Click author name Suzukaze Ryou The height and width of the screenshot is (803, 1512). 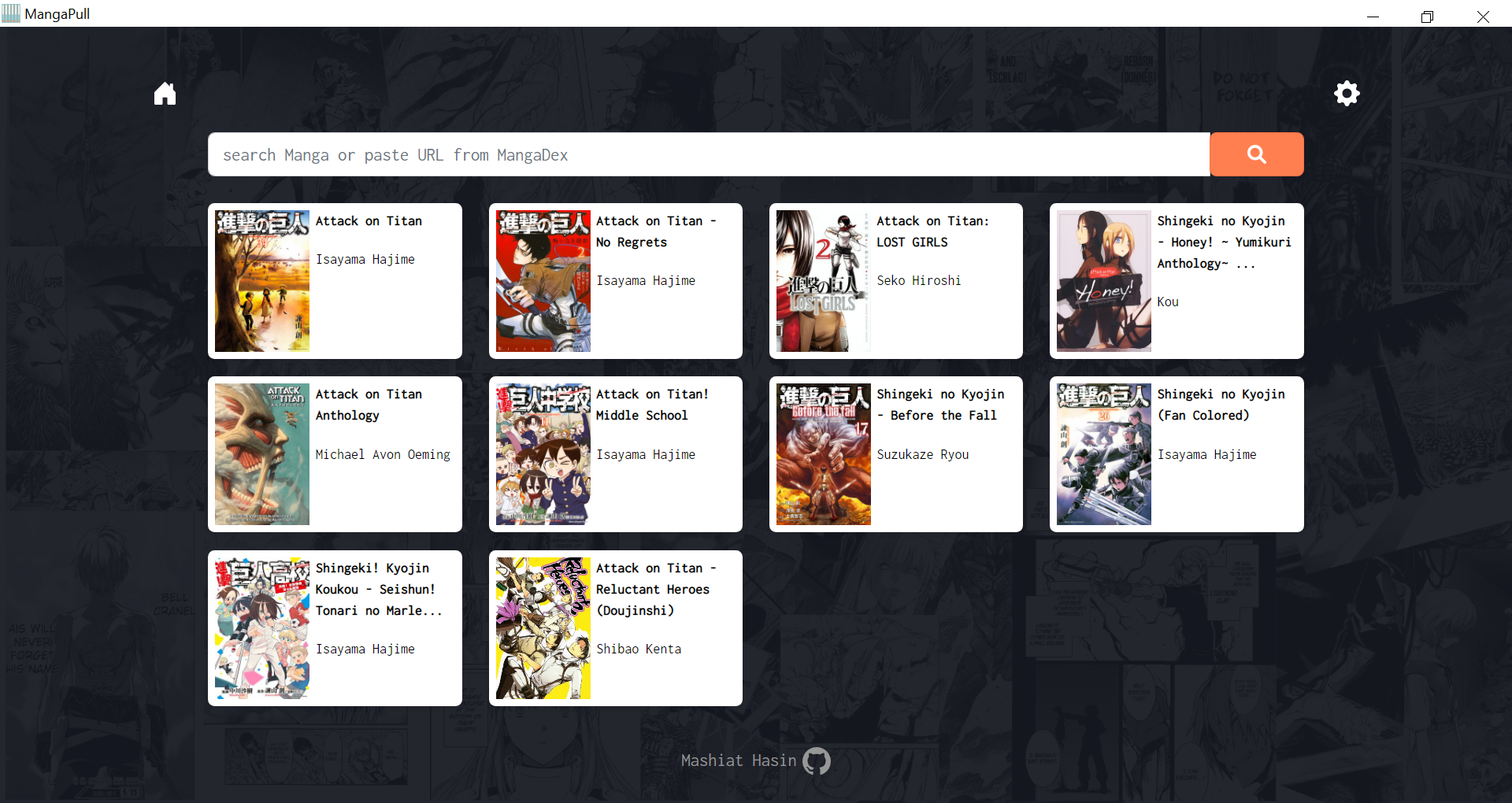coord(922,454)
